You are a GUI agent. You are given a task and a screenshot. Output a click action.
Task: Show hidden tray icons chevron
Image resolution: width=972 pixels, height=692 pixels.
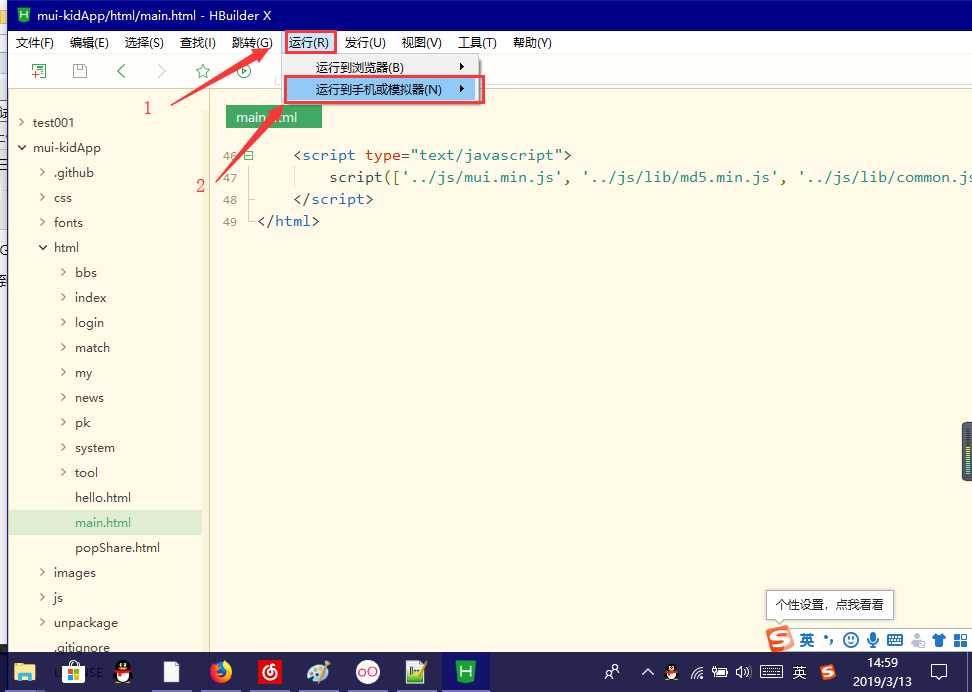coord(647,672)
